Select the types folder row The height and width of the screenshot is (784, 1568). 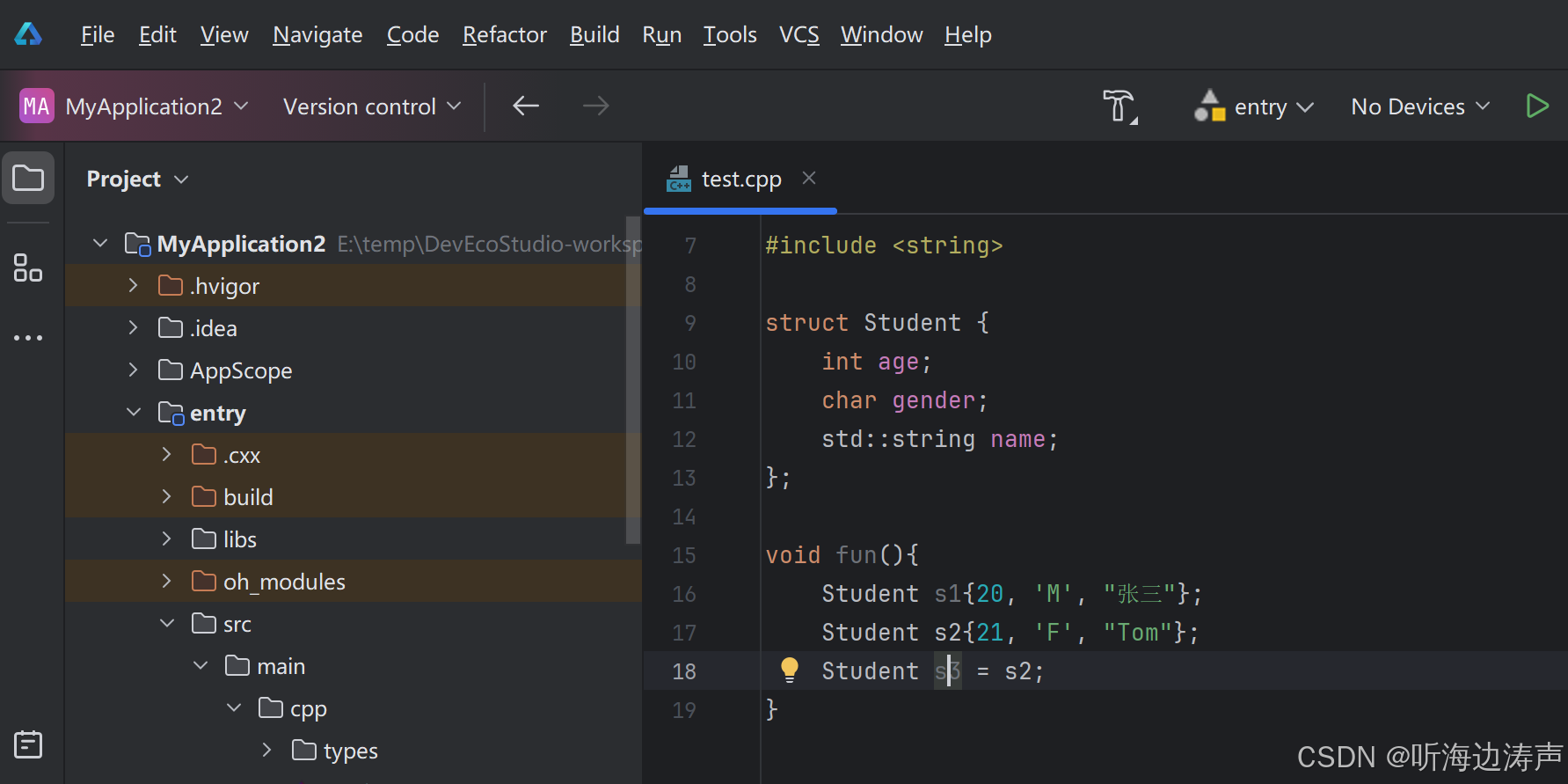coord(353,750)
